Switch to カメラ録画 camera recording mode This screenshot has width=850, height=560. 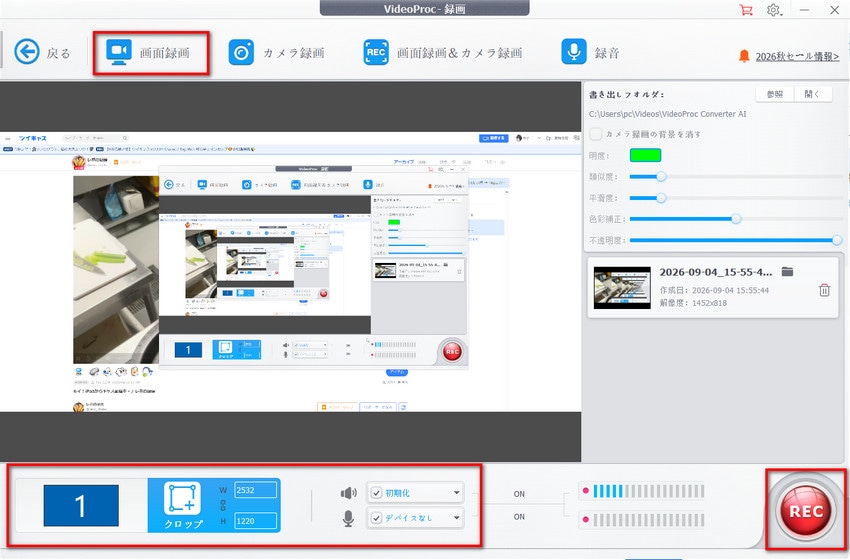click(276, 53)
